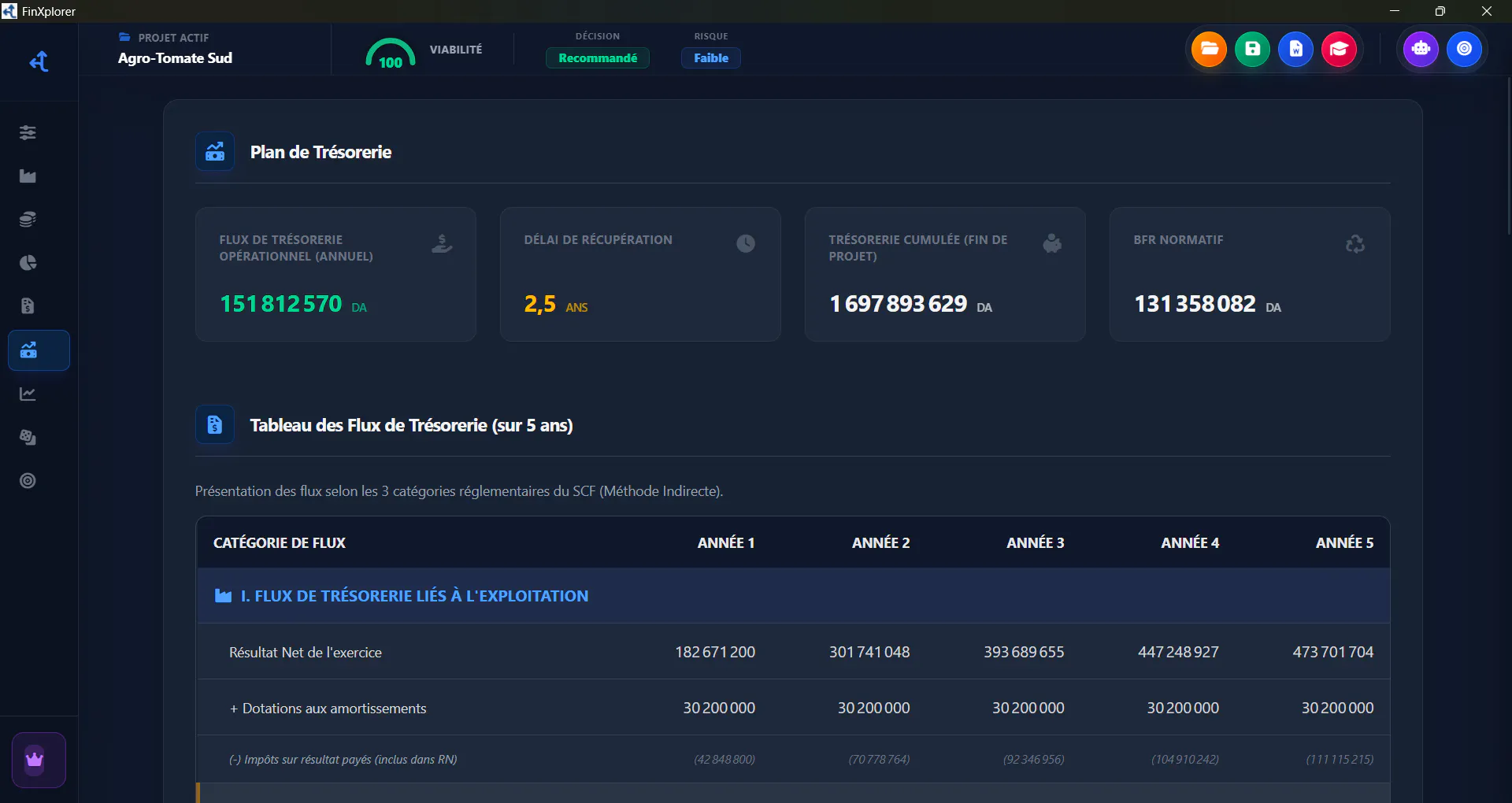The height and width of the screenshot is (803, 1512).
Task: Select the active treasury plan sidebar icon
Action: [x=39, y=350]
